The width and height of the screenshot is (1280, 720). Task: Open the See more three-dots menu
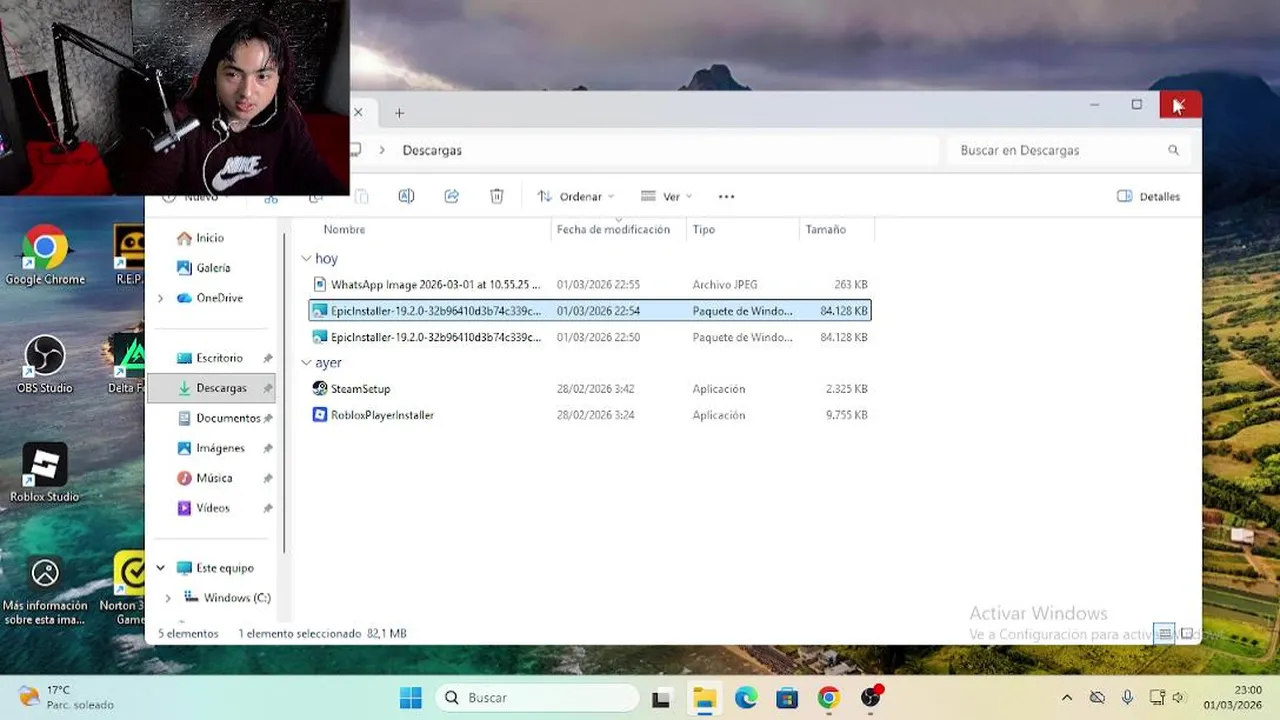point(727,196)
